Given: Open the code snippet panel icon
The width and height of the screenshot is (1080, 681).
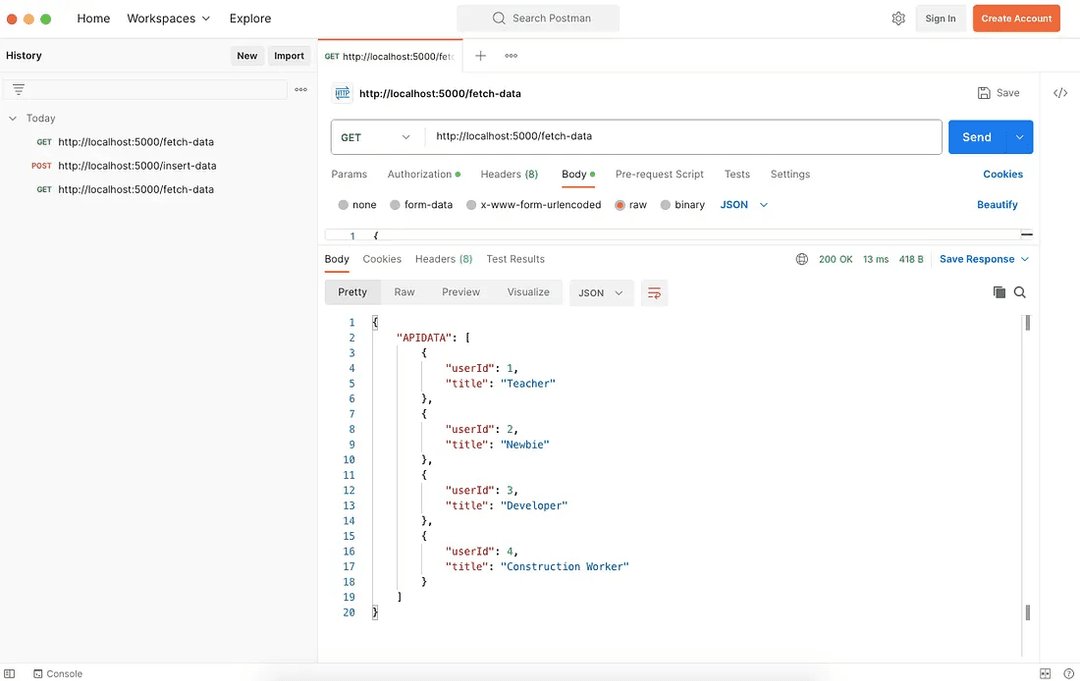Looking at the screenshot, I should (x=1061, y=93).
